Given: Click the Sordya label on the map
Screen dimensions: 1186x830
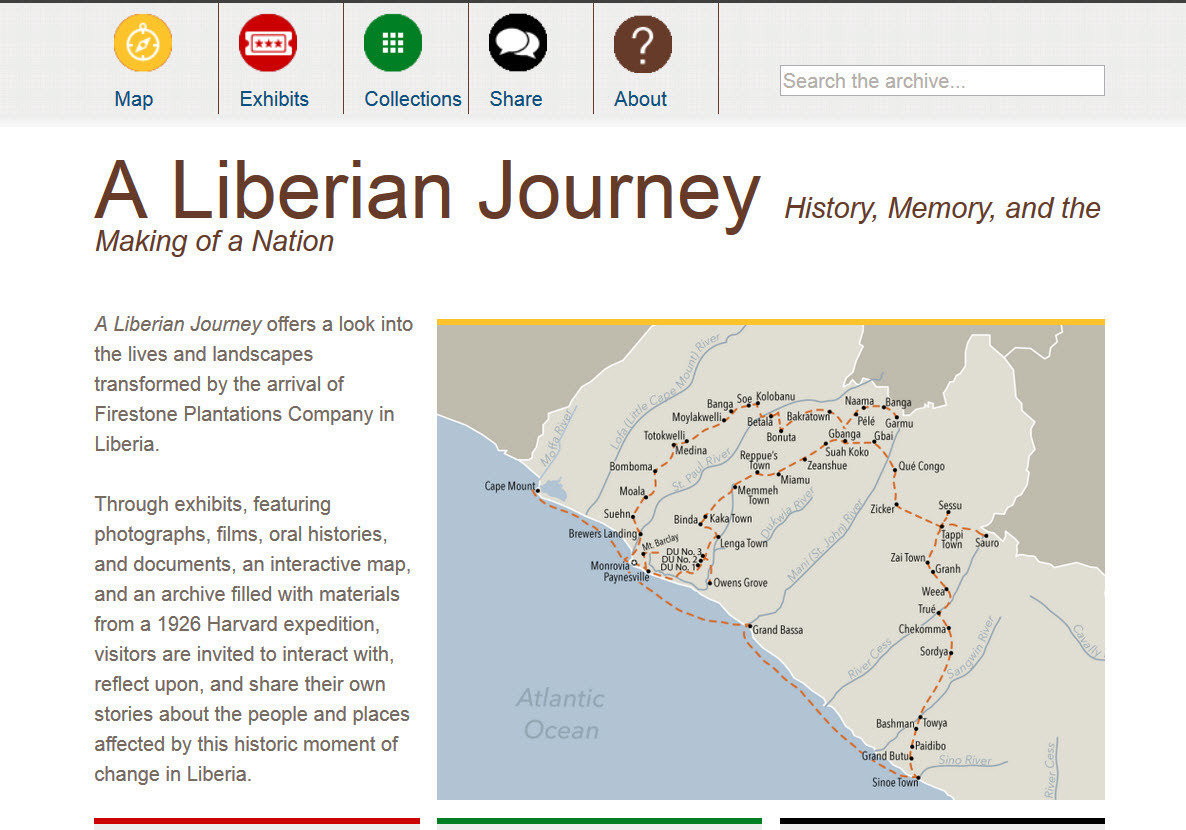Looking at the screenshot, I should 934,651.
